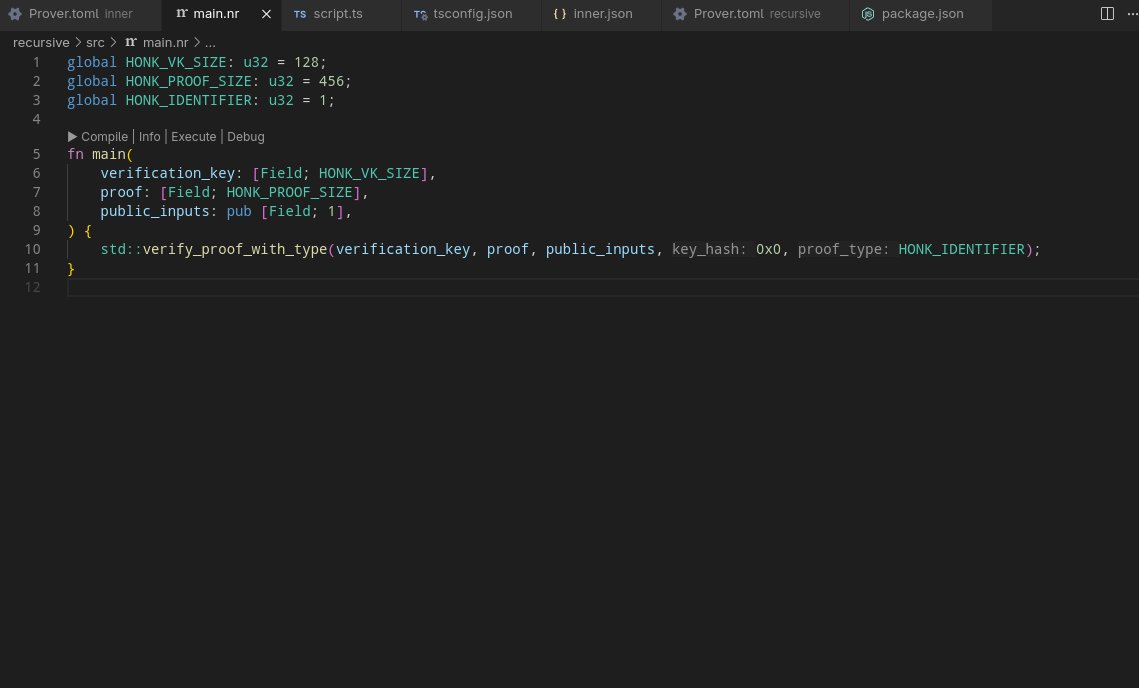Viewport: 1139px width, 688px height.
Task: Switch to the tsconfig.json tab
Action: click(x=472, y=14)
